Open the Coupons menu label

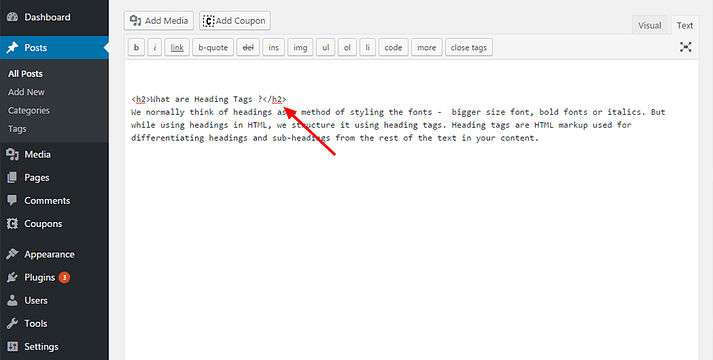point(43,224)
